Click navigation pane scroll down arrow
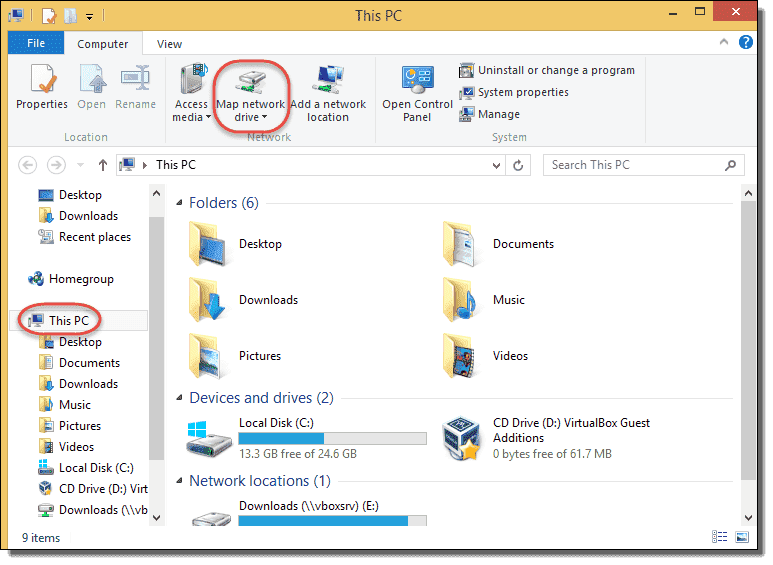The image size is (773, 565). (x=156, y=518)
